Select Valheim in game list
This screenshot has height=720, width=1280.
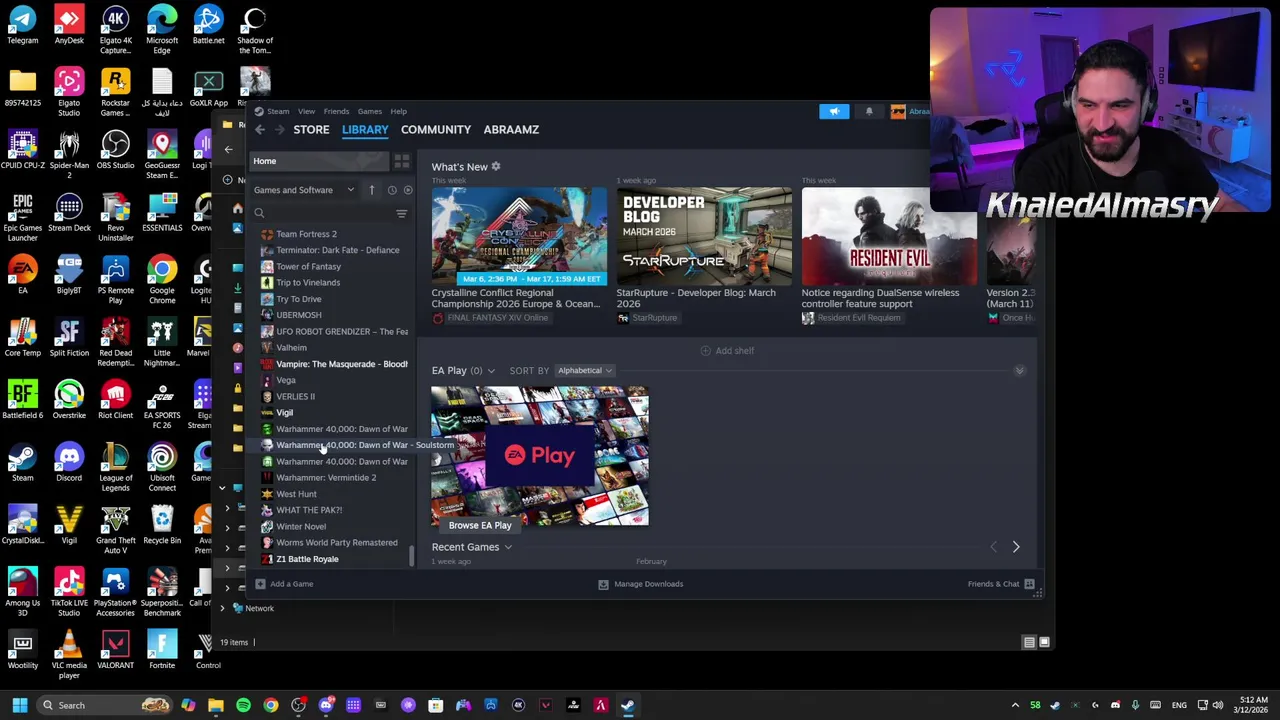pos(291,348)
